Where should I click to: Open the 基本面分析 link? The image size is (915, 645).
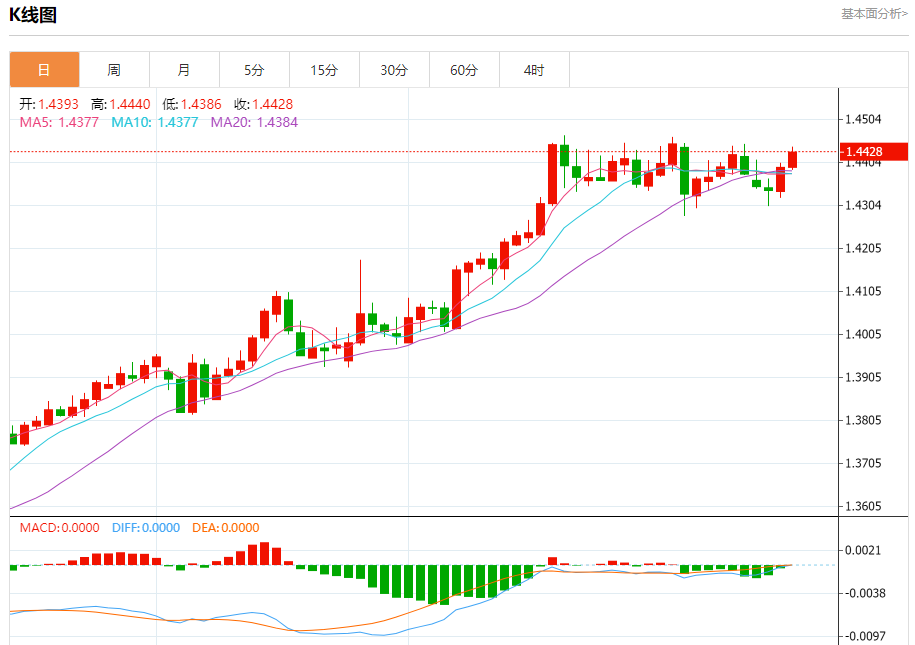tap(874, 13)
